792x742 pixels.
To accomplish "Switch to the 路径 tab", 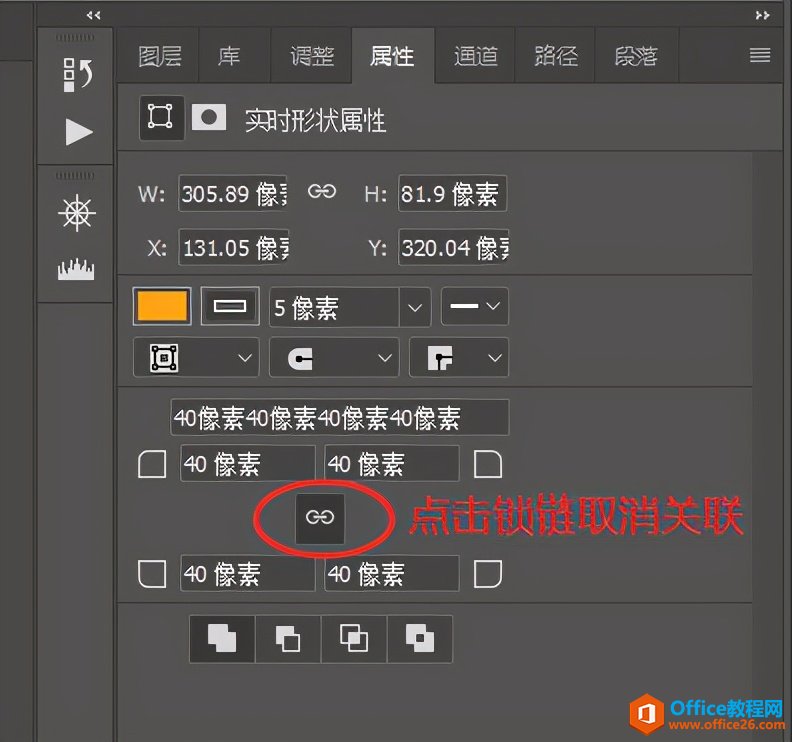I will (556, 56).
